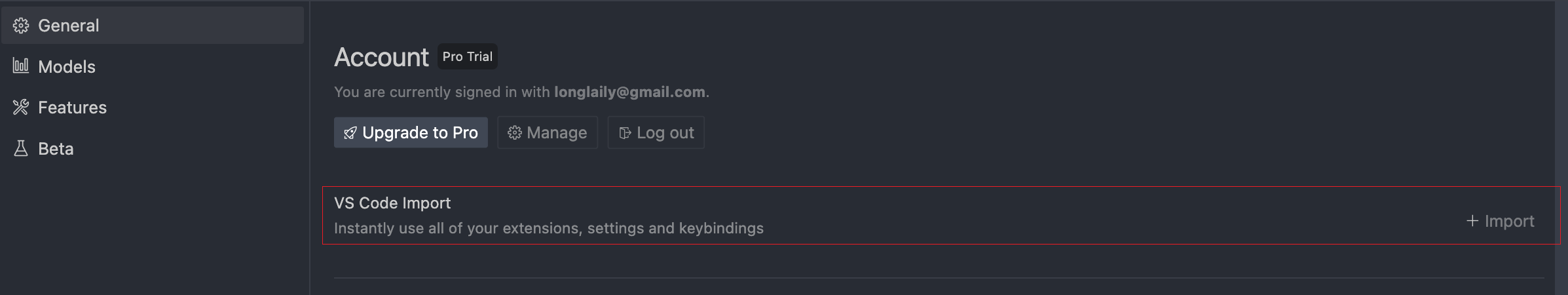Screen dimensions: 1568x295
Task: Click the bar chart icon beside Models
Action: pos(21,66)
